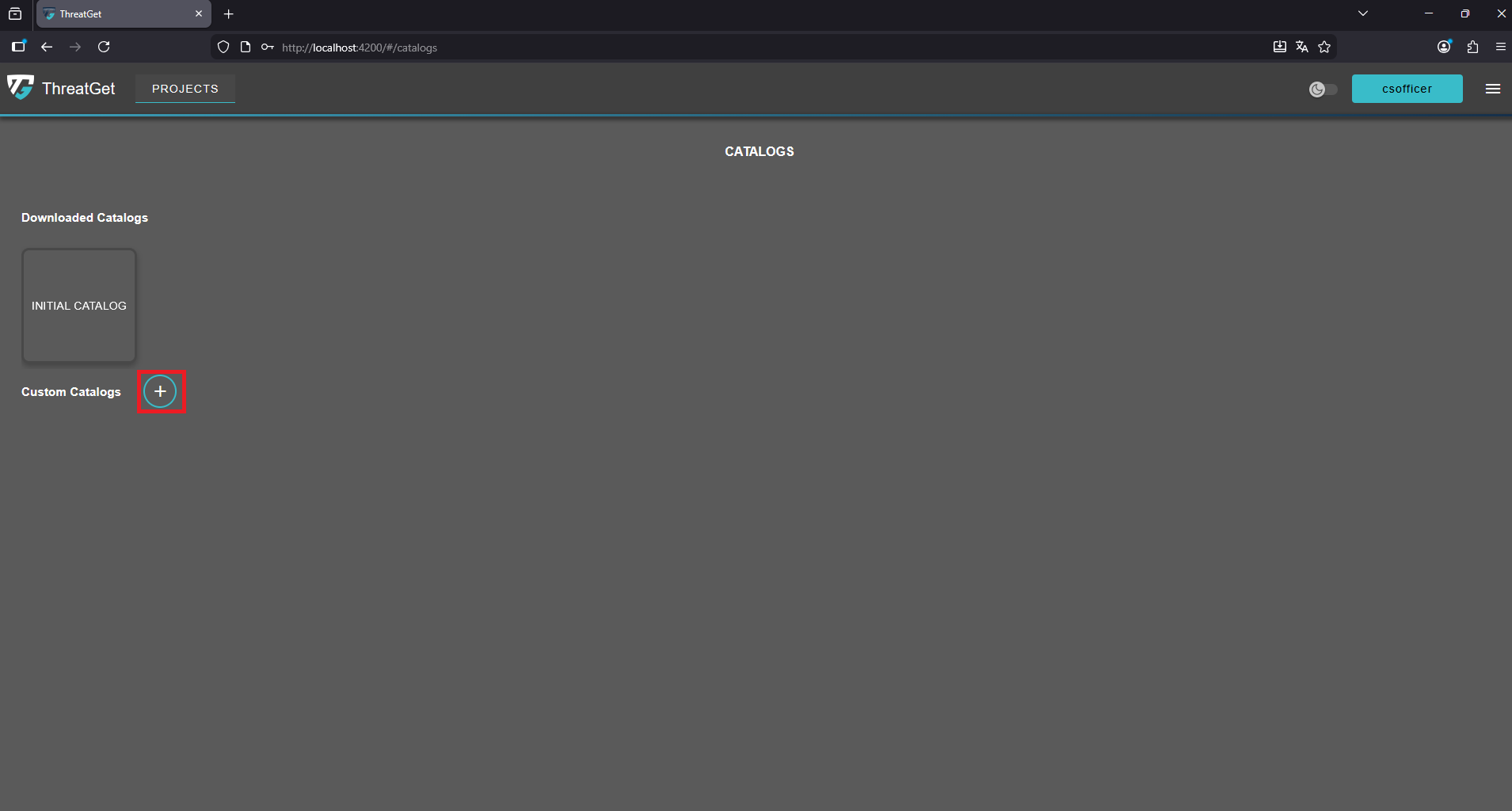
Task: Open the Firefox account icon
Action: point(1444,48)
